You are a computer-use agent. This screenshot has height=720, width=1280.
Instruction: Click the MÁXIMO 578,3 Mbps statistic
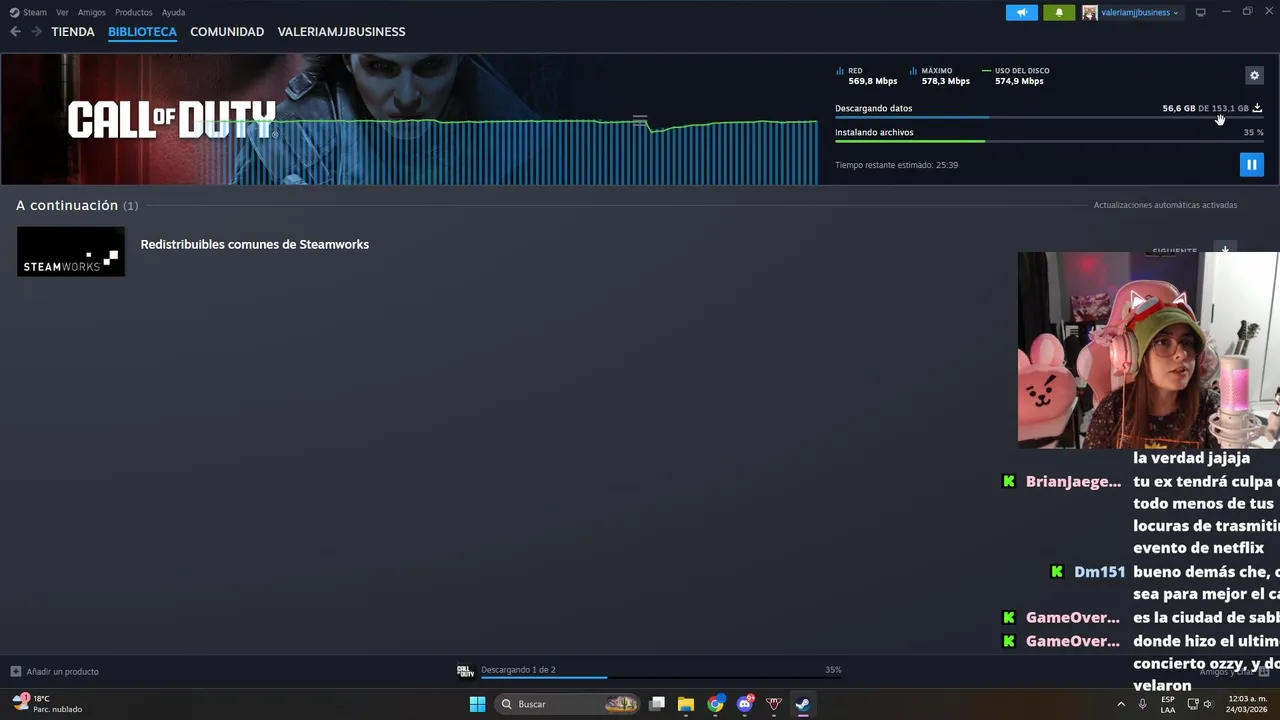point(939,76)
